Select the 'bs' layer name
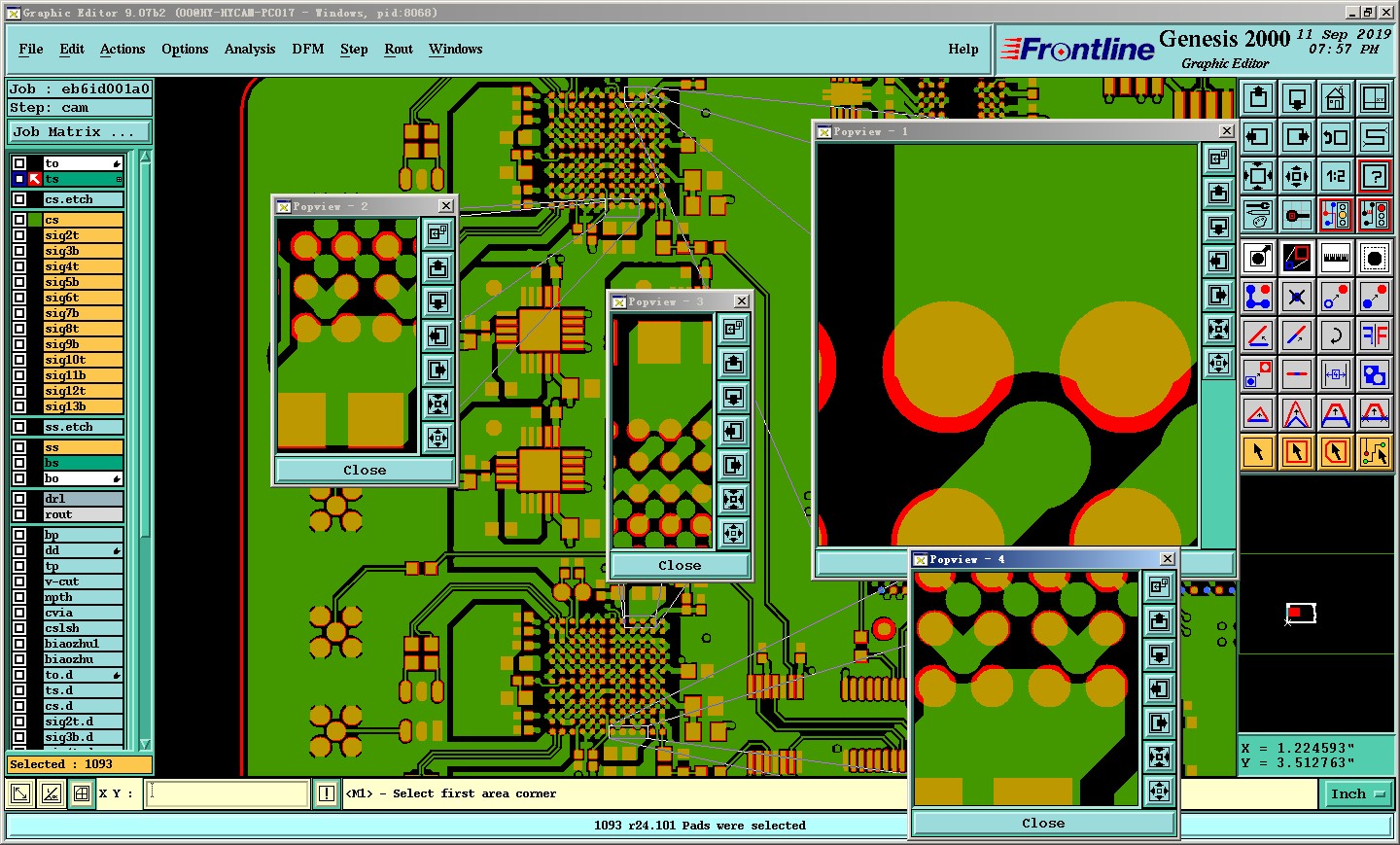This screenshot has width=1400, height=845. (84, 463)
